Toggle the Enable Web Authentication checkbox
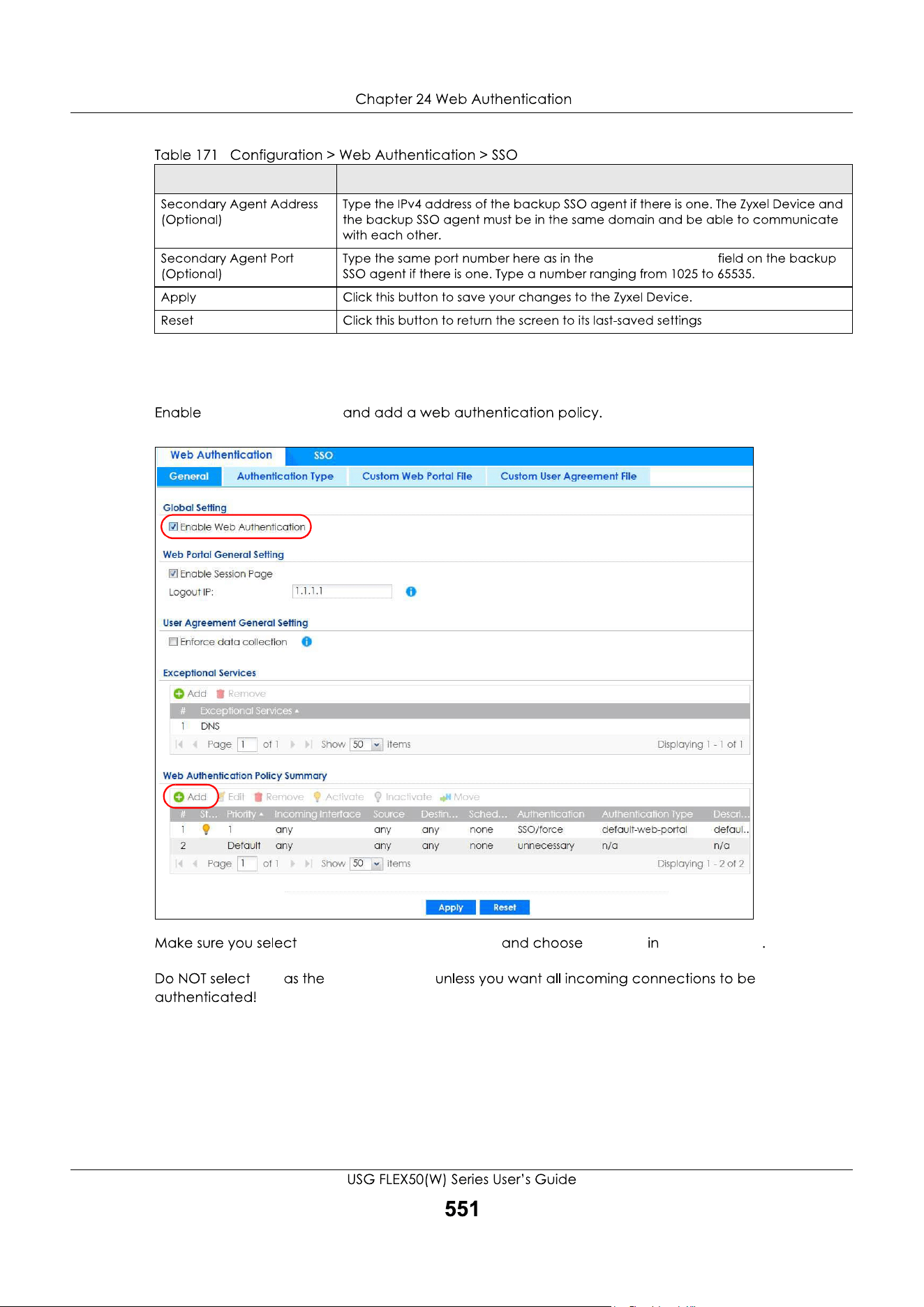The image size is (924, 1307). point(173,527)
